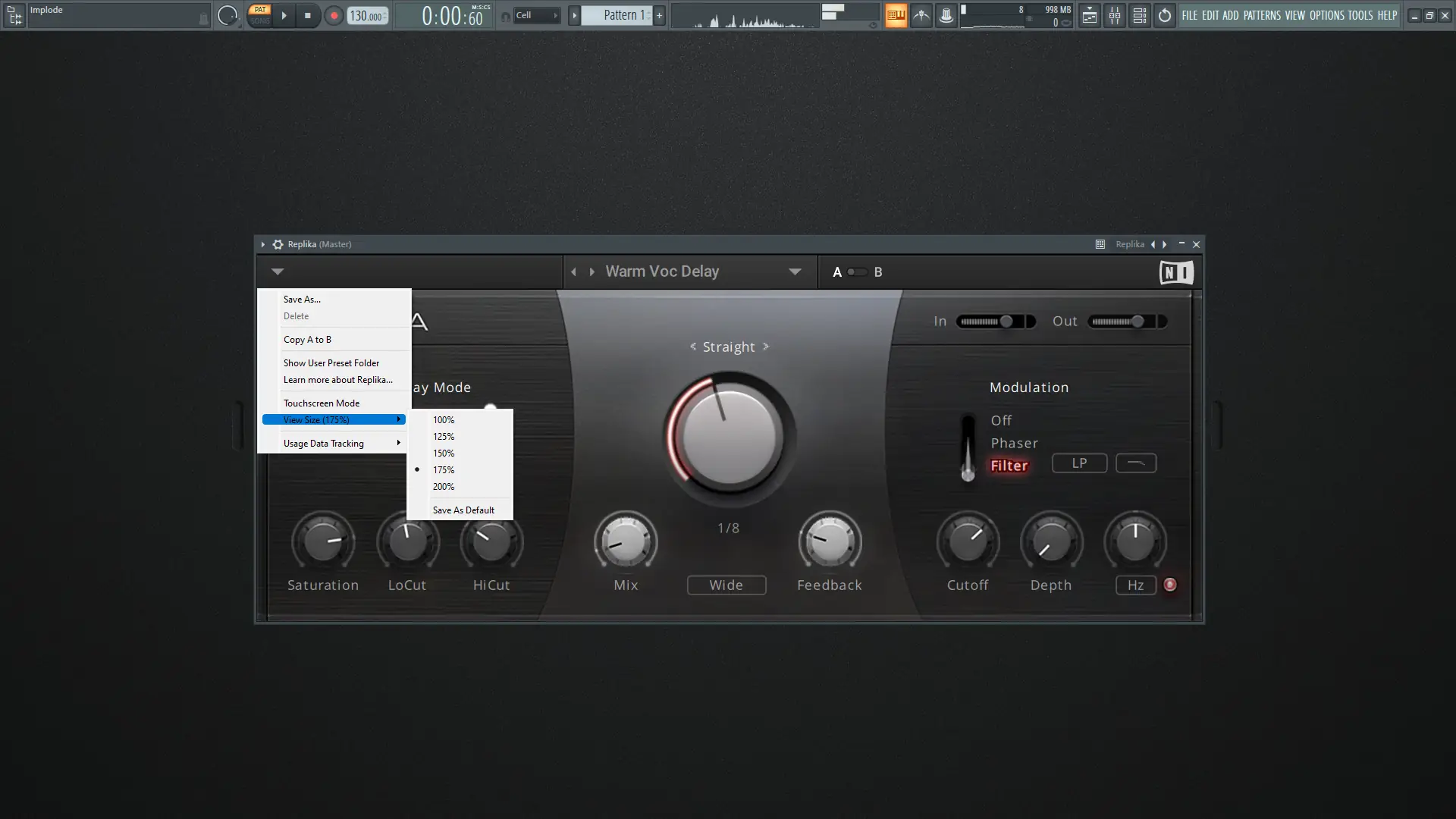Open the Cell snap dropdown
Image resolution: width=1456 pixels, height=819 pixels.
[537, 15]
